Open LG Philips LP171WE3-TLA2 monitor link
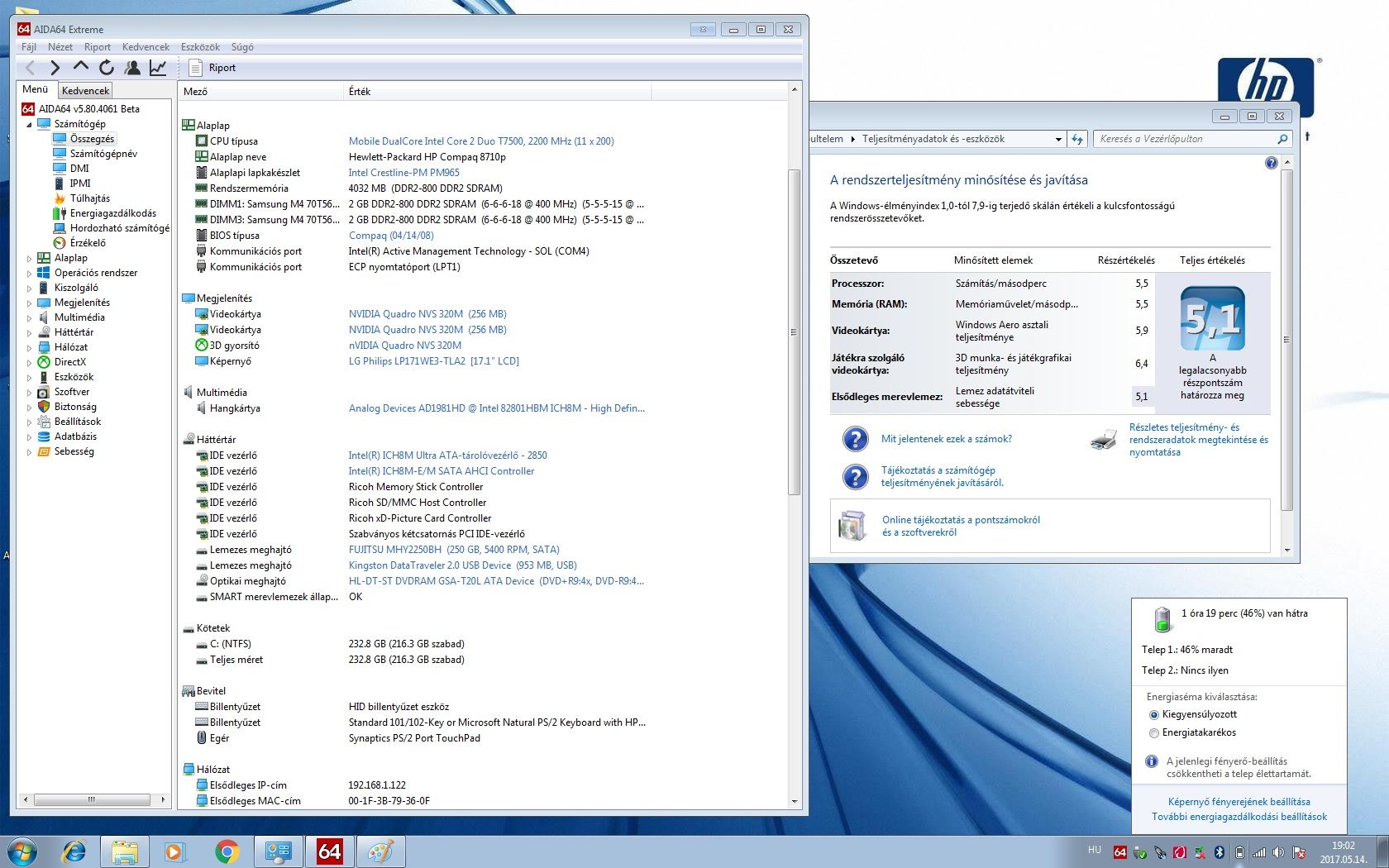 tap(434, 361)
